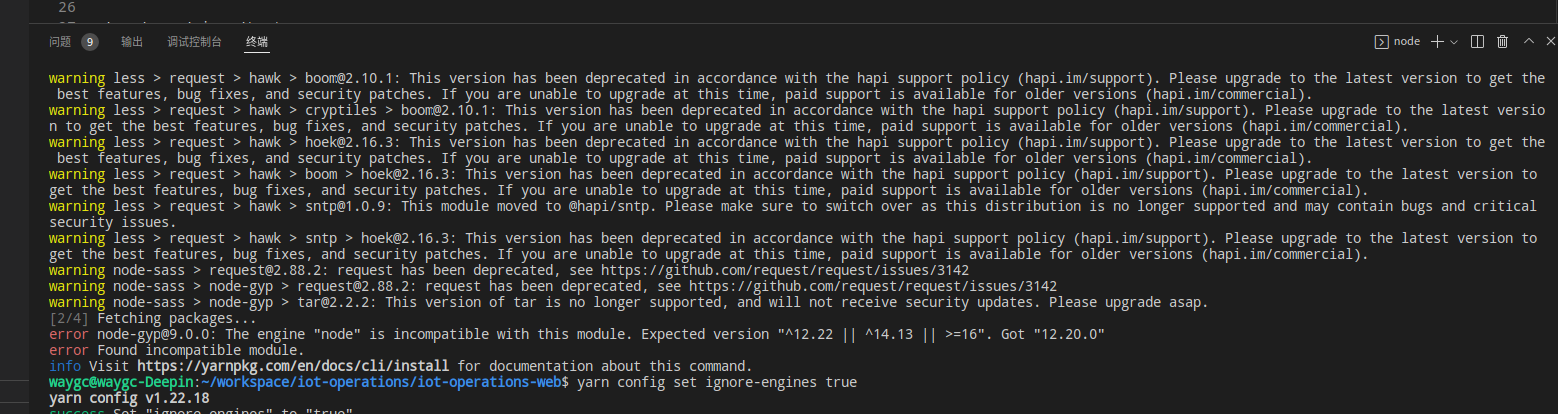Kill the terminal with the trash icon
Viewport: 1558px width, 414px height.
[1502, 41]
